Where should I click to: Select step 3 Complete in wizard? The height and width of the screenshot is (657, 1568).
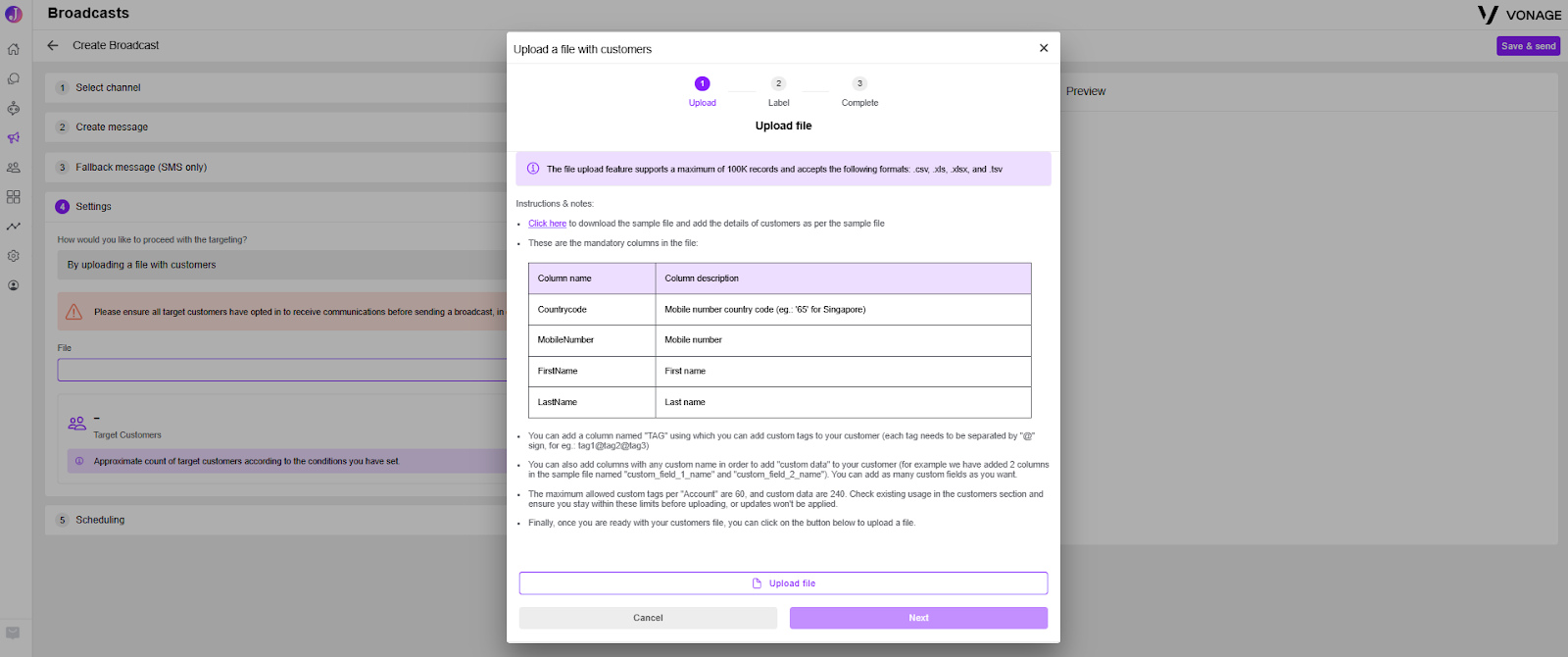click(859, 92)
